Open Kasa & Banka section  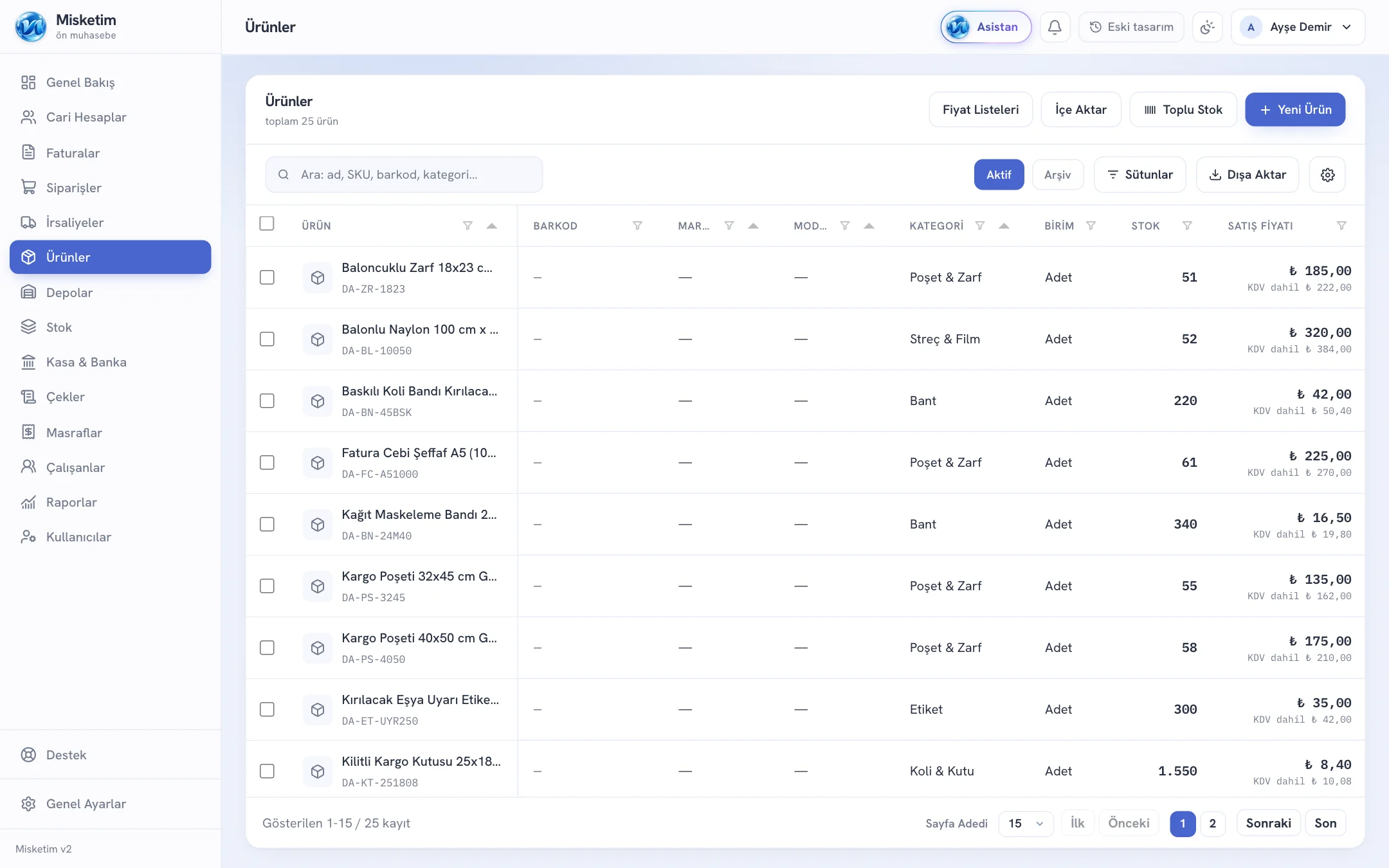click(111, 362)
